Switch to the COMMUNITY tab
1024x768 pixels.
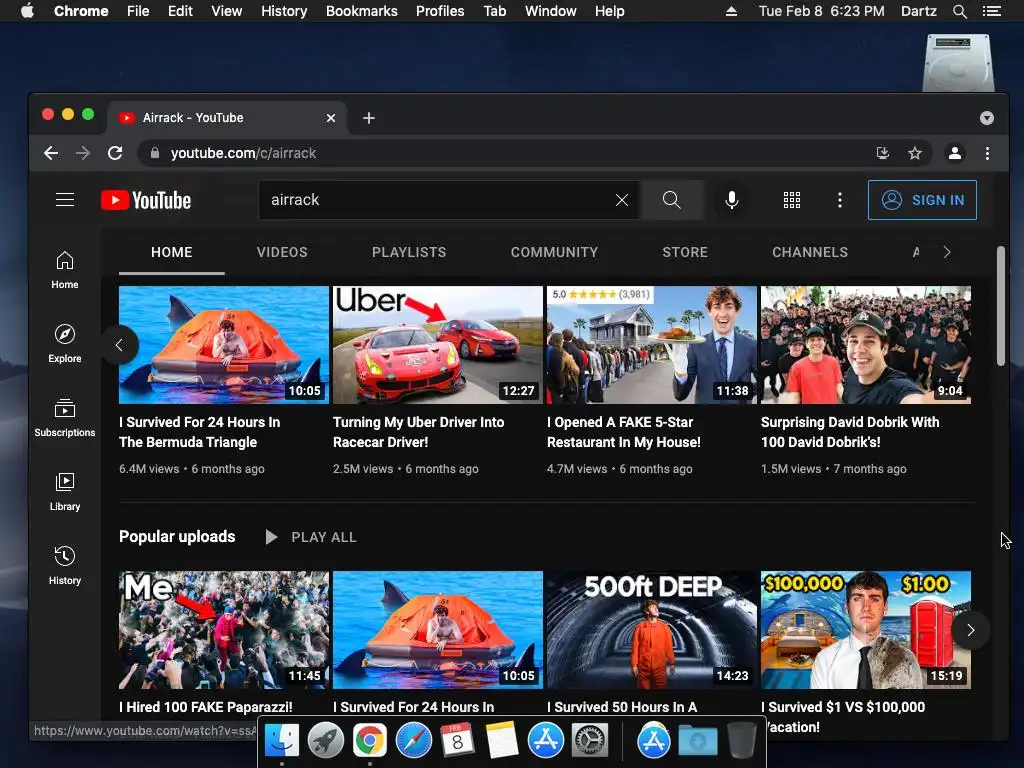[554, 252]
